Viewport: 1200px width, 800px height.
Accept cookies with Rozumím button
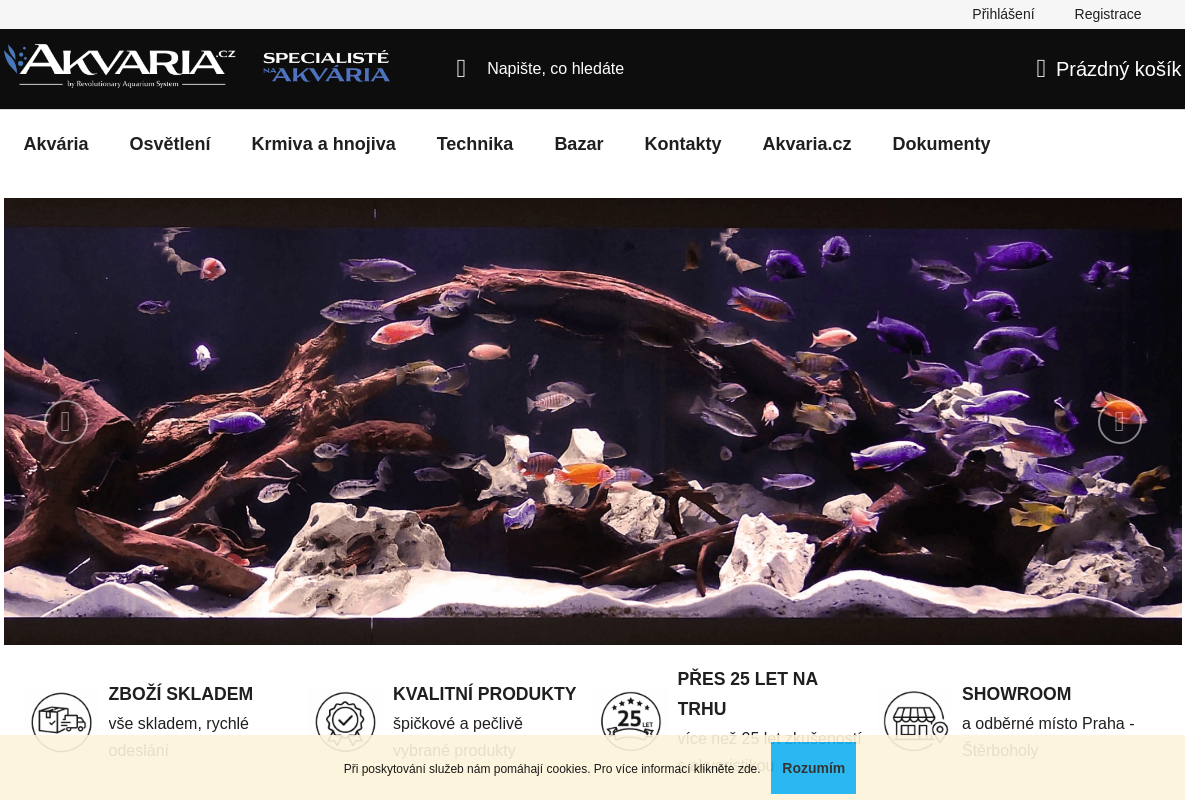[813, 768]
